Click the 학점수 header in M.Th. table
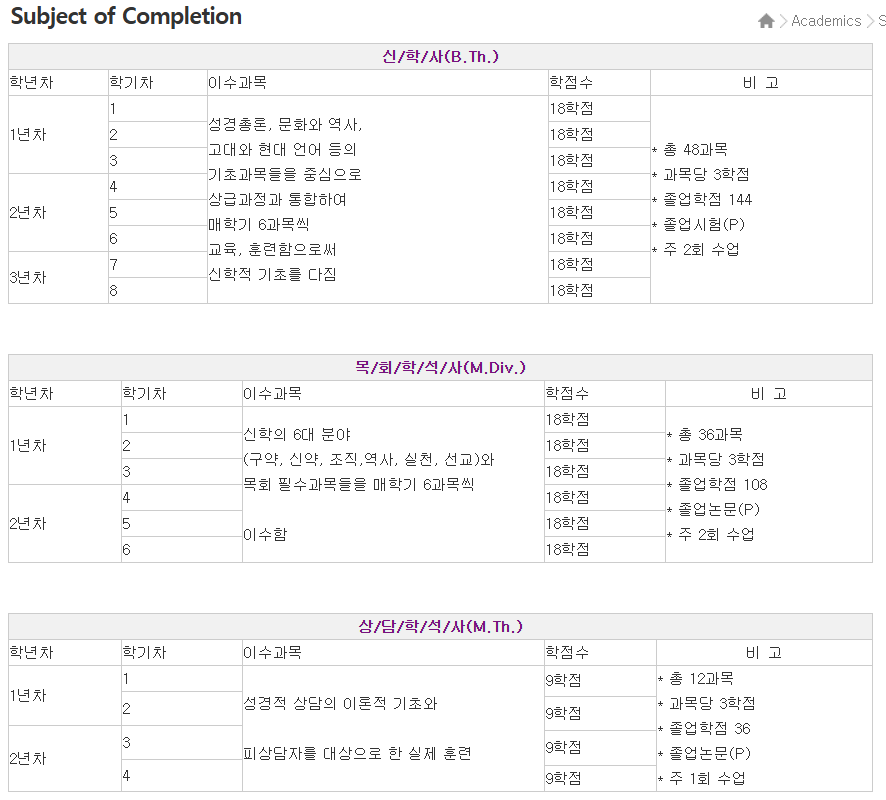Viewport: 886px width, 800px height. pyautogui.click(x=566, y=653)
